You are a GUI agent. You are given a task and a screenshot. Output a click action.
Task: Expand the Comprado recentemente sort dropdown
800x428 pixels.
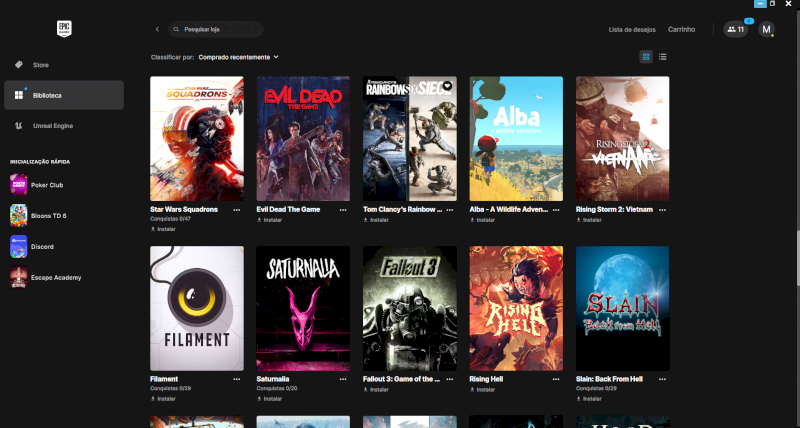pos(238,57)
